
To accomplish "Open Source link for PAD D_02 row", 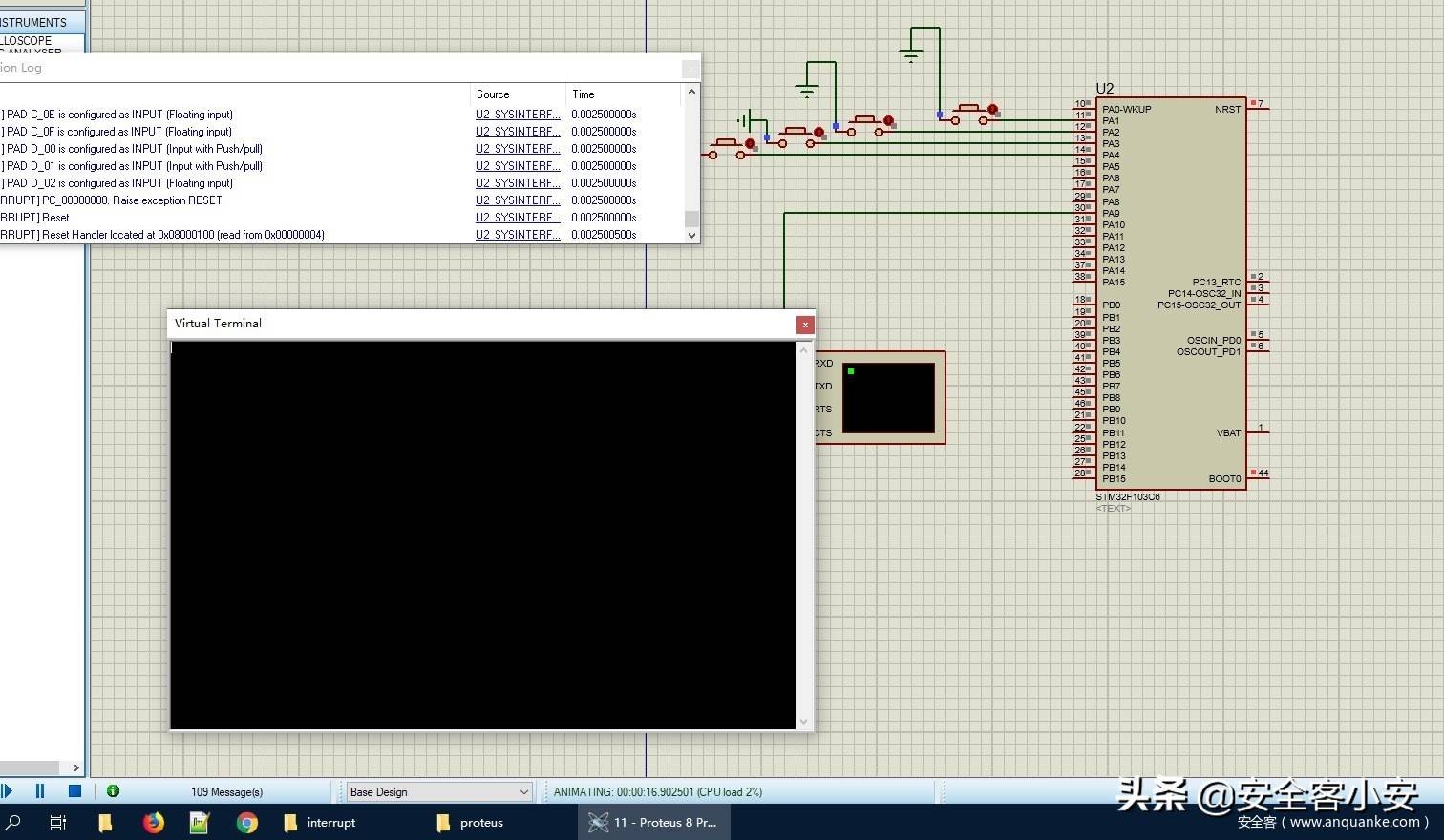I will tap(518, 183).
